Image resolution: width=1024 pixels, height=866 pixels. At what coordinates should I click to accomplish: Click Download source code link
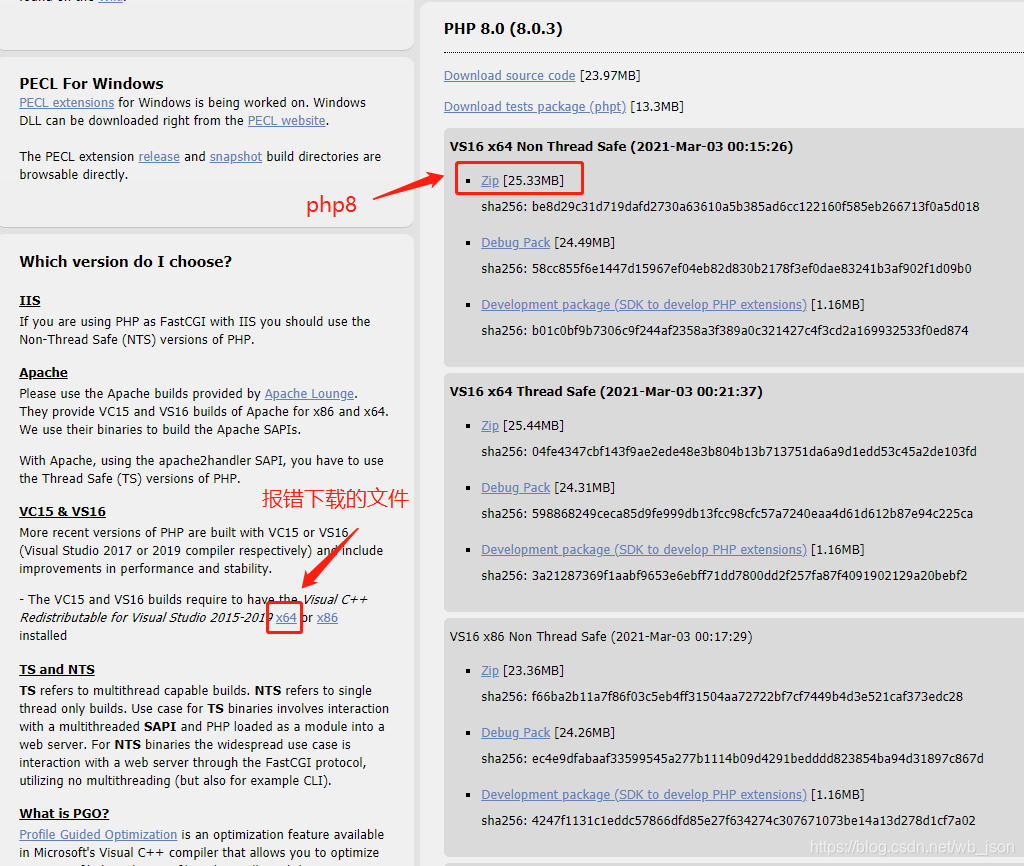(509, 76)
